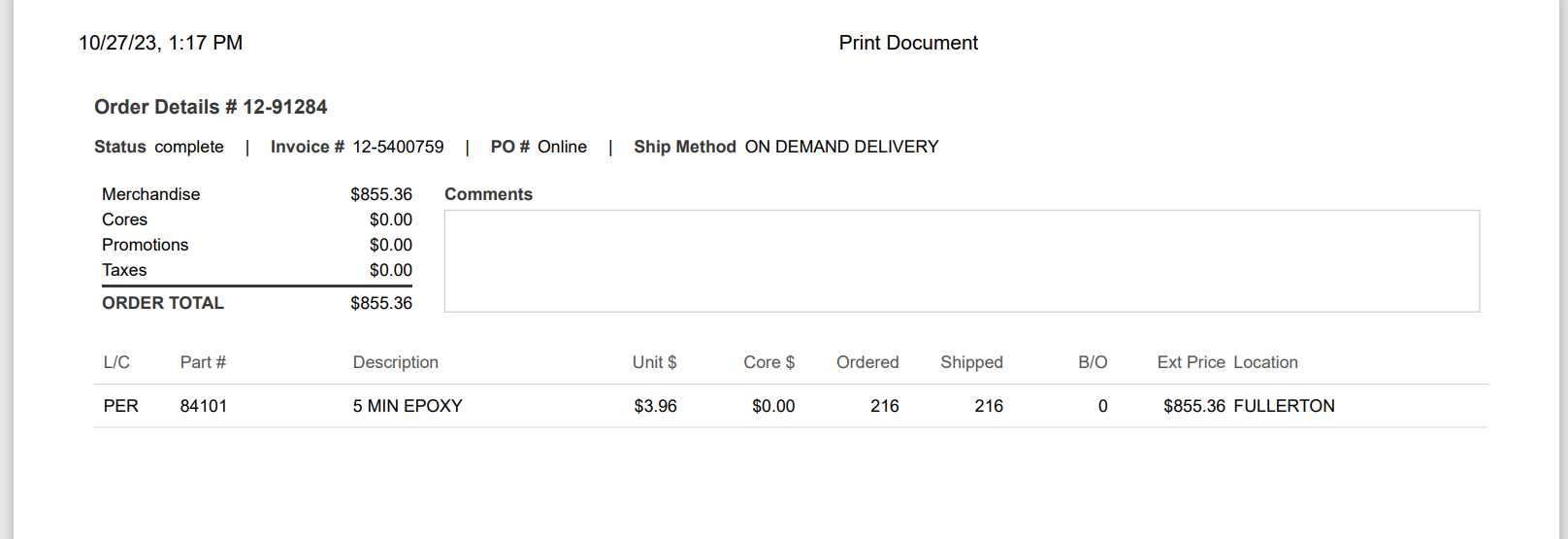Click the Ordered column header
Viewport: 1568px width, 539px height.
867,362
